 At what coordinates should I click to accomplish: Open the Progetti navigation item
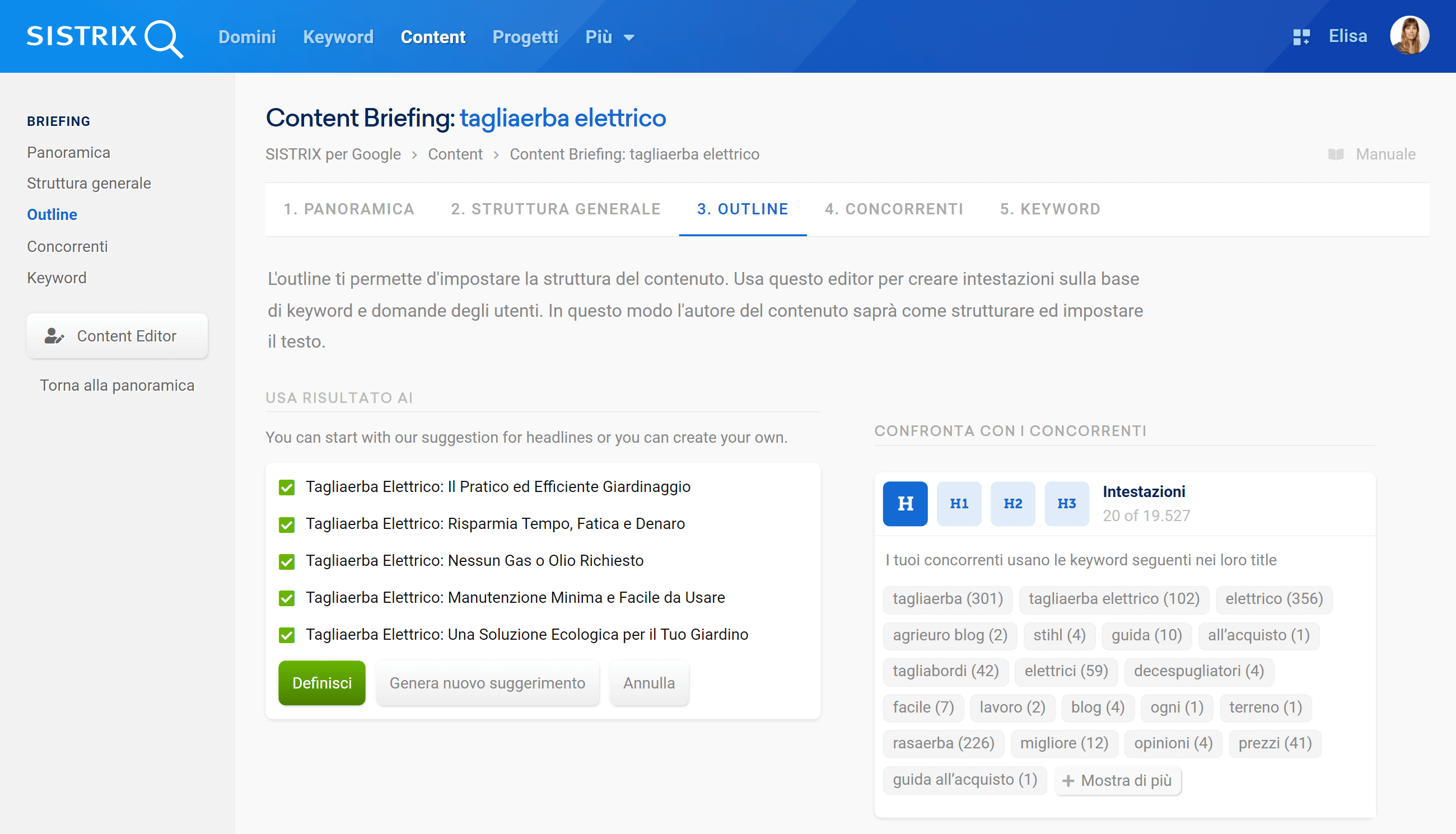pyautogui.click(x=525, y=38)
